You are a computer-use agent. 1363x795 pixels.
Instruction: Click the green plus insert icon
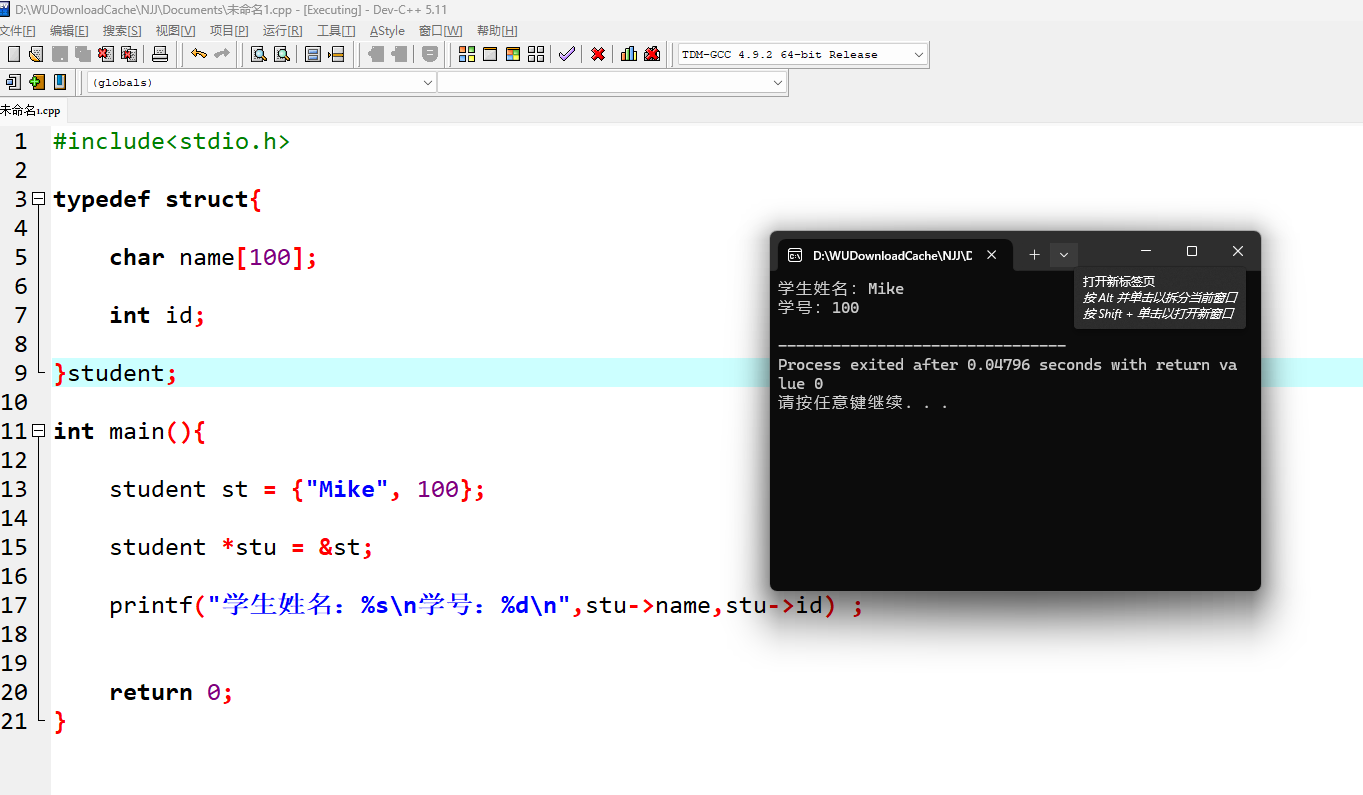coord(37,82)
